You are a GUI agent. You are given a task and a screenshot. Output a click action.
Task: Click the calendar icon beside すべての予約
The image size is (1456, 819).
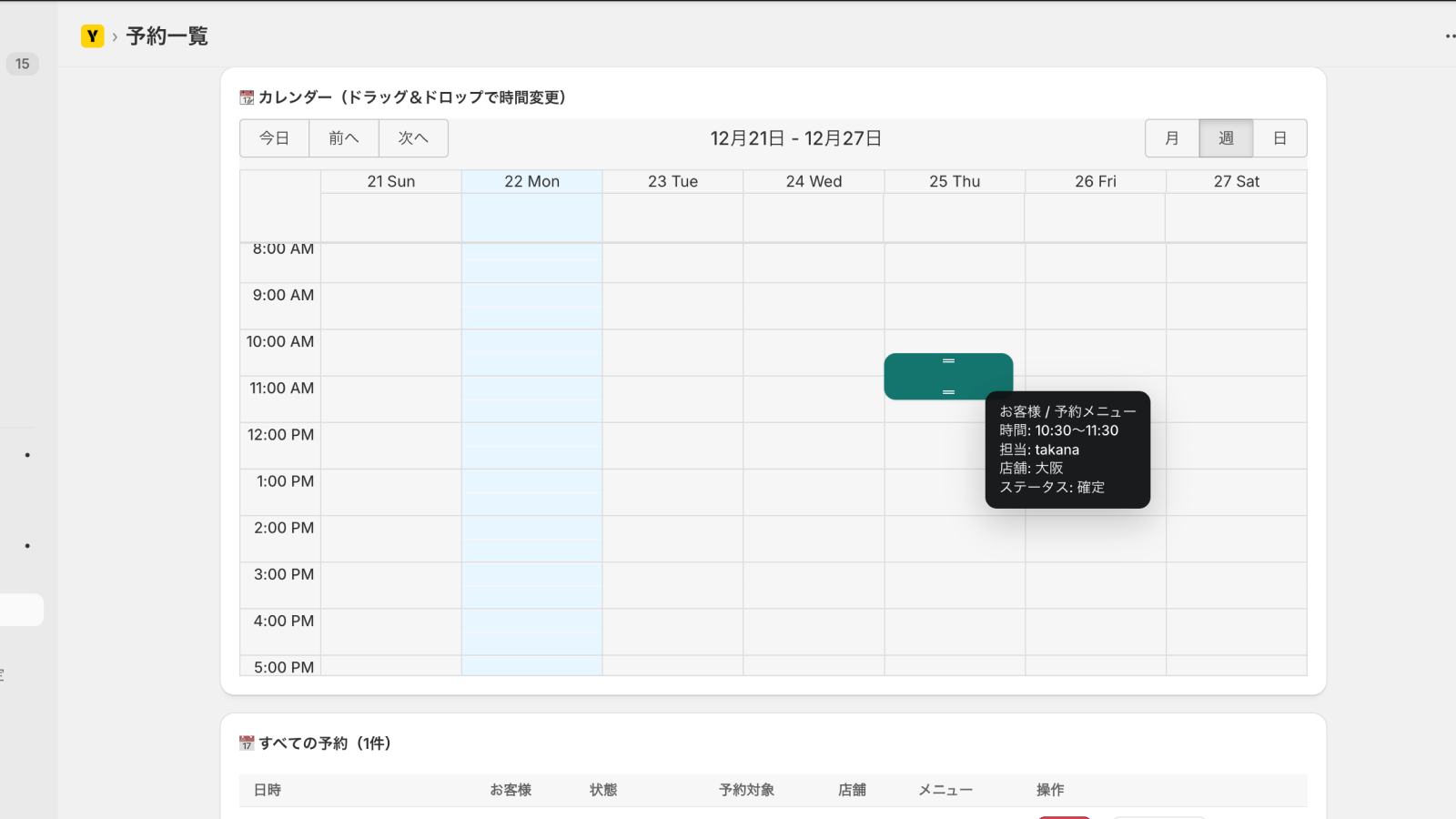click(x=245, y=743)
